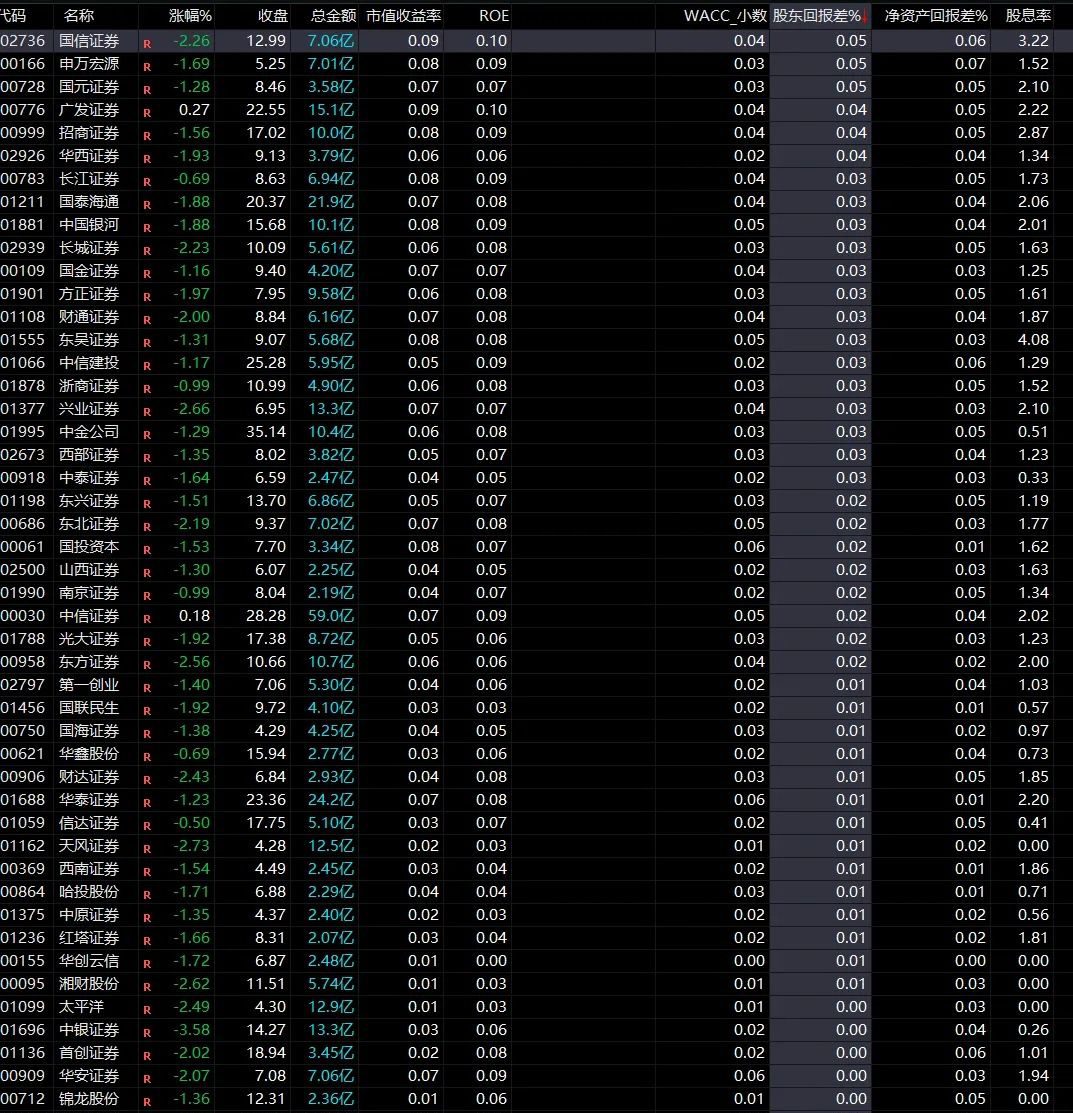
Task: Click the 收盘 column header
Action: point(272,16)
